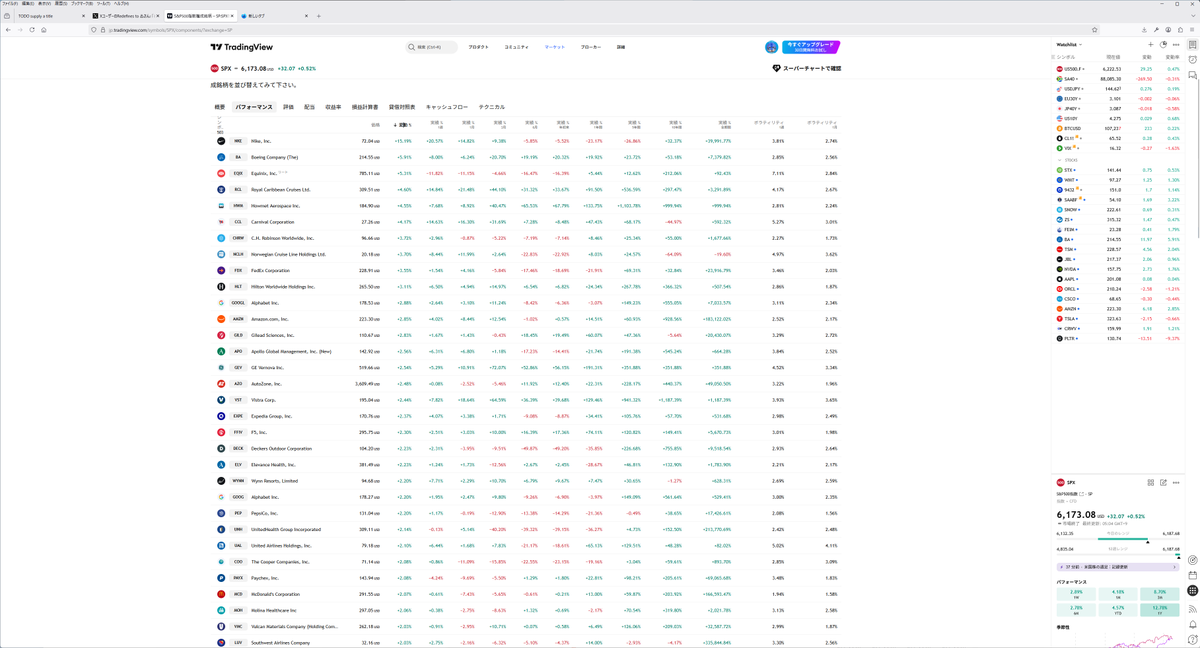Sort by the 変動 % column header
The image size is (1200, 648).
(x=404, y=125)
